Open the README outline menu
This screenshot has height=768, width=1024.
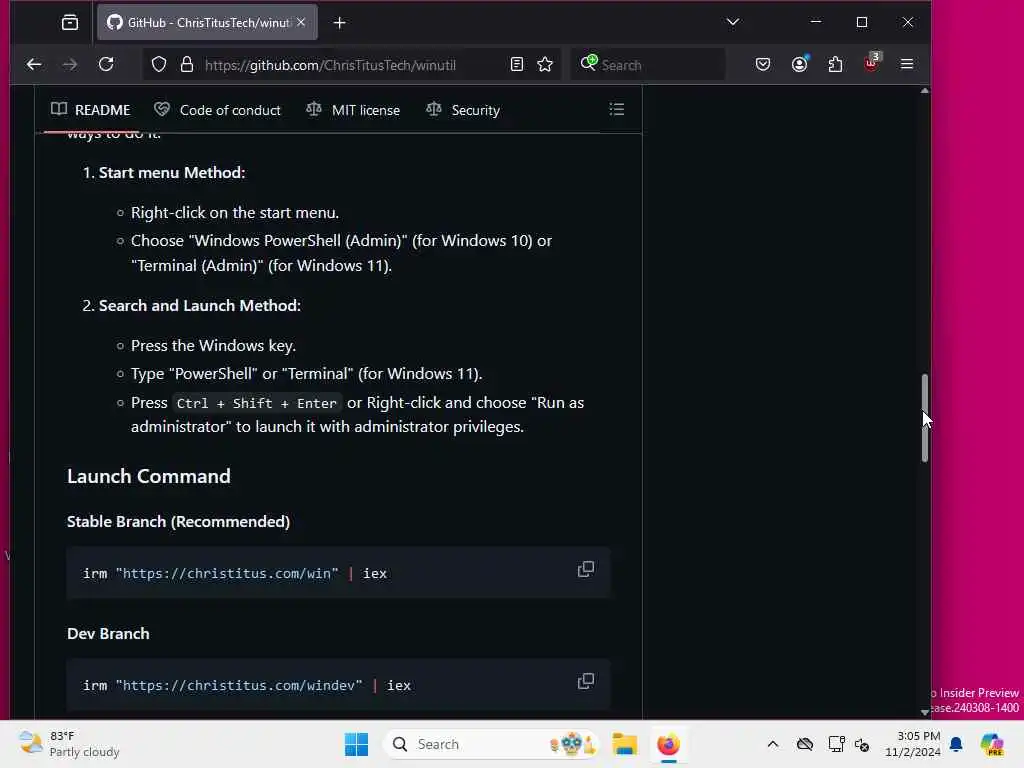coord(616,109)
